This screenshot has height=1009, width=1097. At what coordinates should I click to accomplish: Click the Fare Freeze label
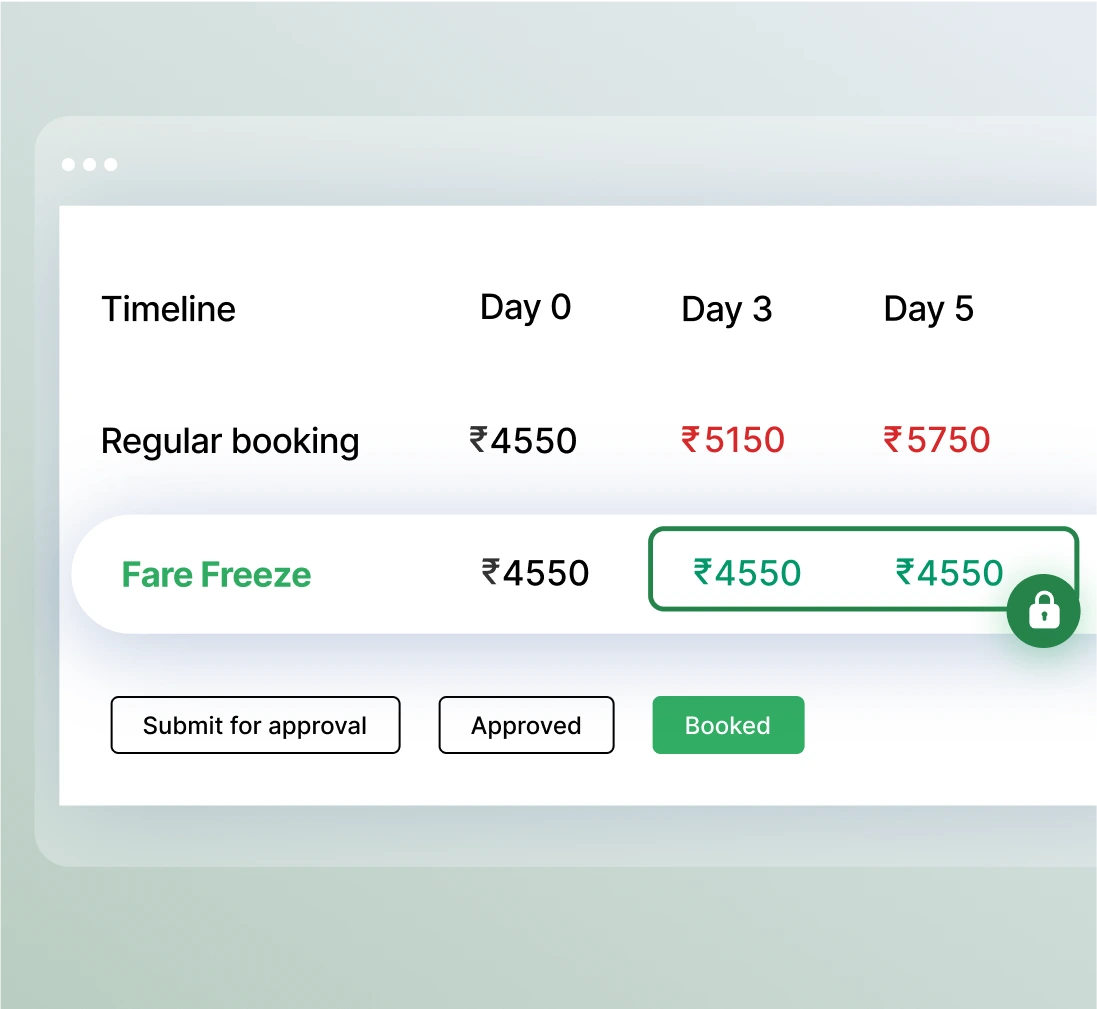216,575
